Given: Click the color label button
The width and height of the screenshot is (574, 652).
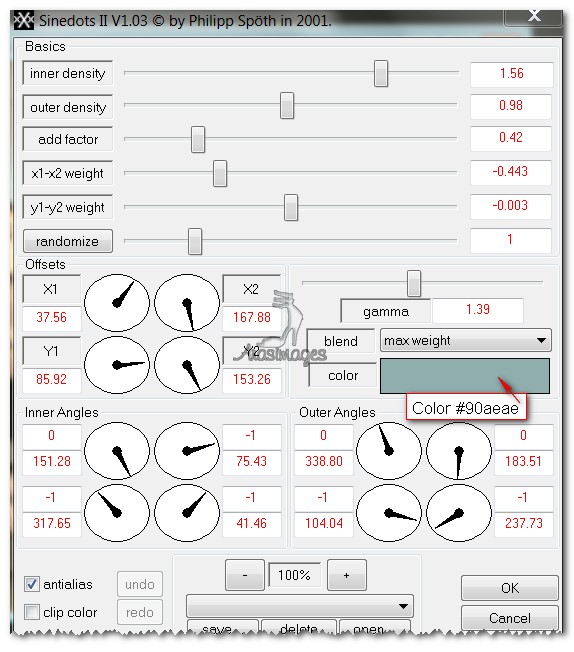Looking at the screenshot, I should coord(343,375).
